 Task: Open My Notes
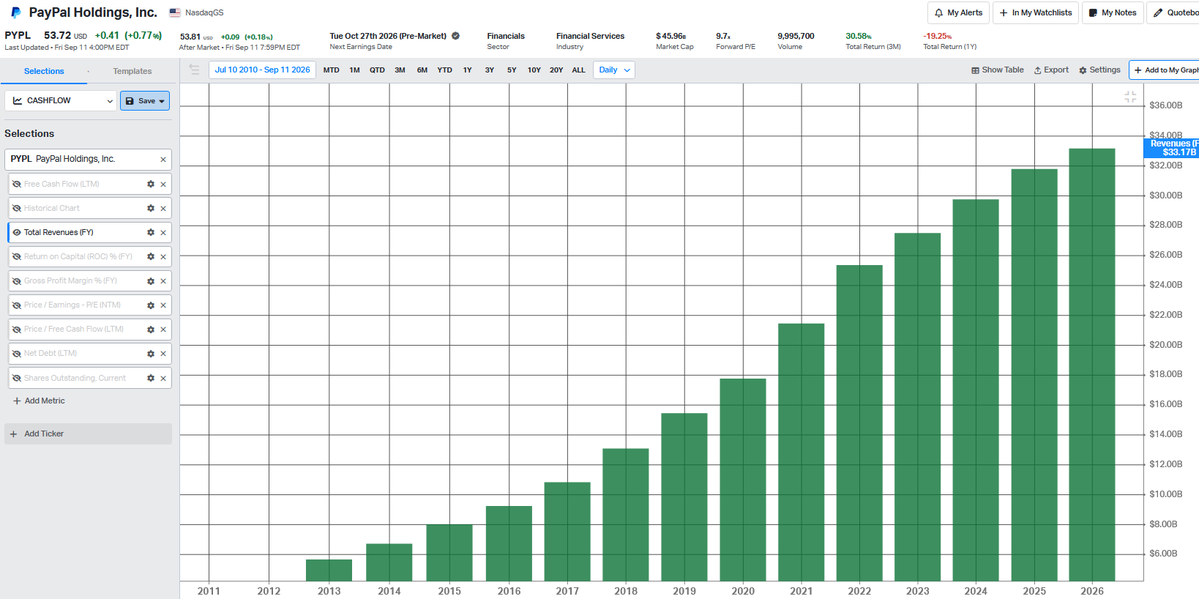(x=1113, y=12)
